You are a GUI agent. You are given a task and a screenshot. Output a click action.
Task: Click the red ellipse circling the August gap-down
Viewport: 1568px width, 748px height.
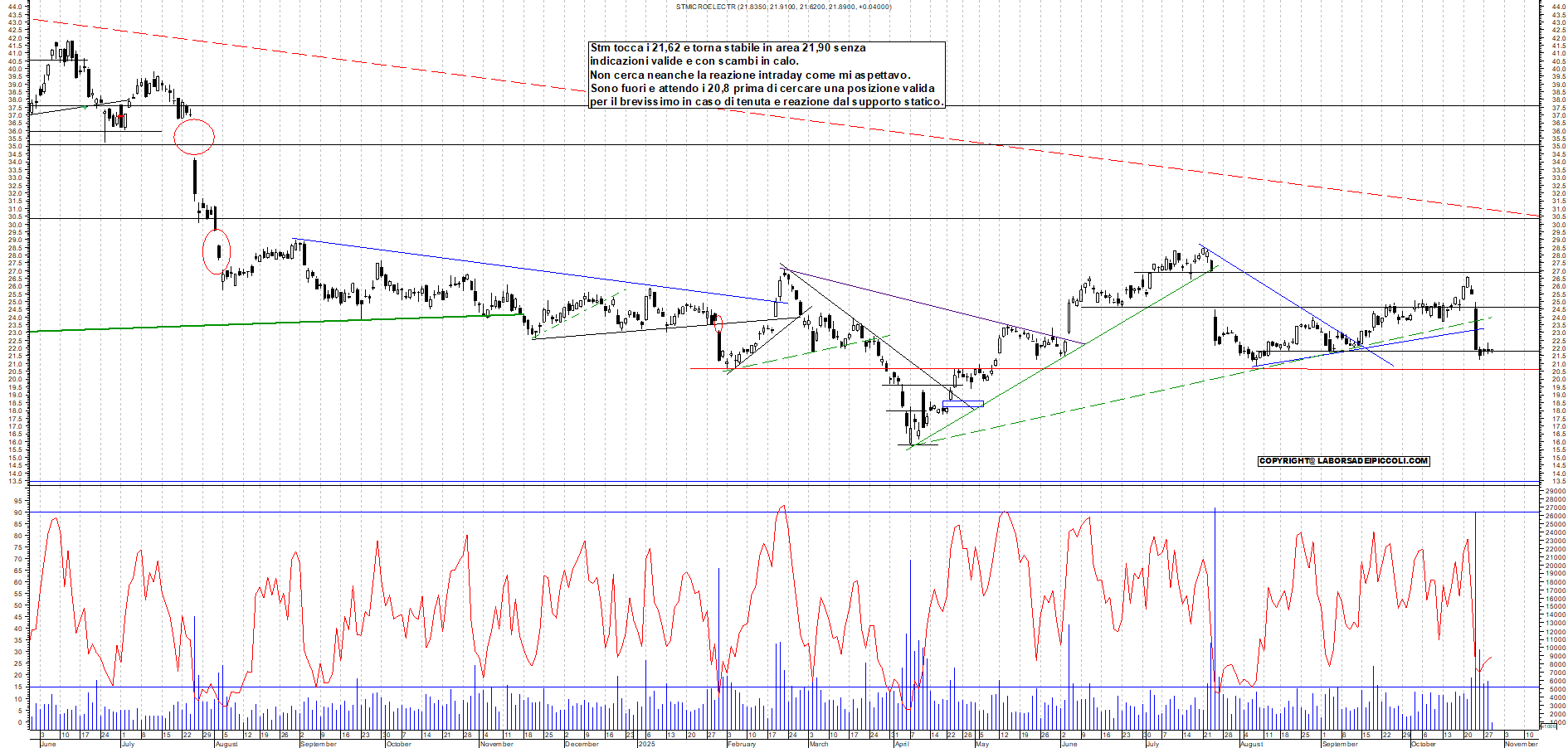[x=194, y=135]
